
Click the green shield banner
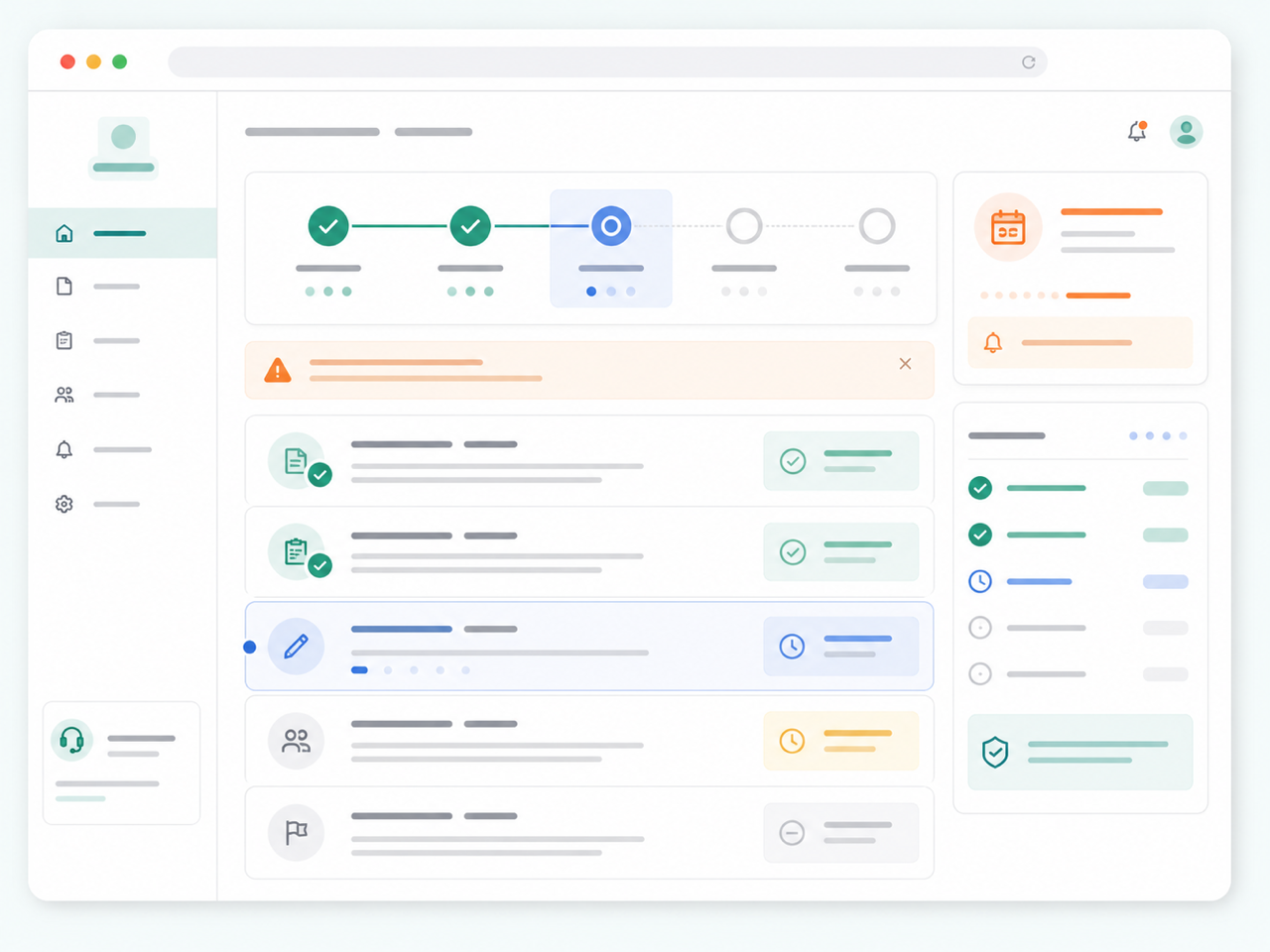[x=1080, y=753]
